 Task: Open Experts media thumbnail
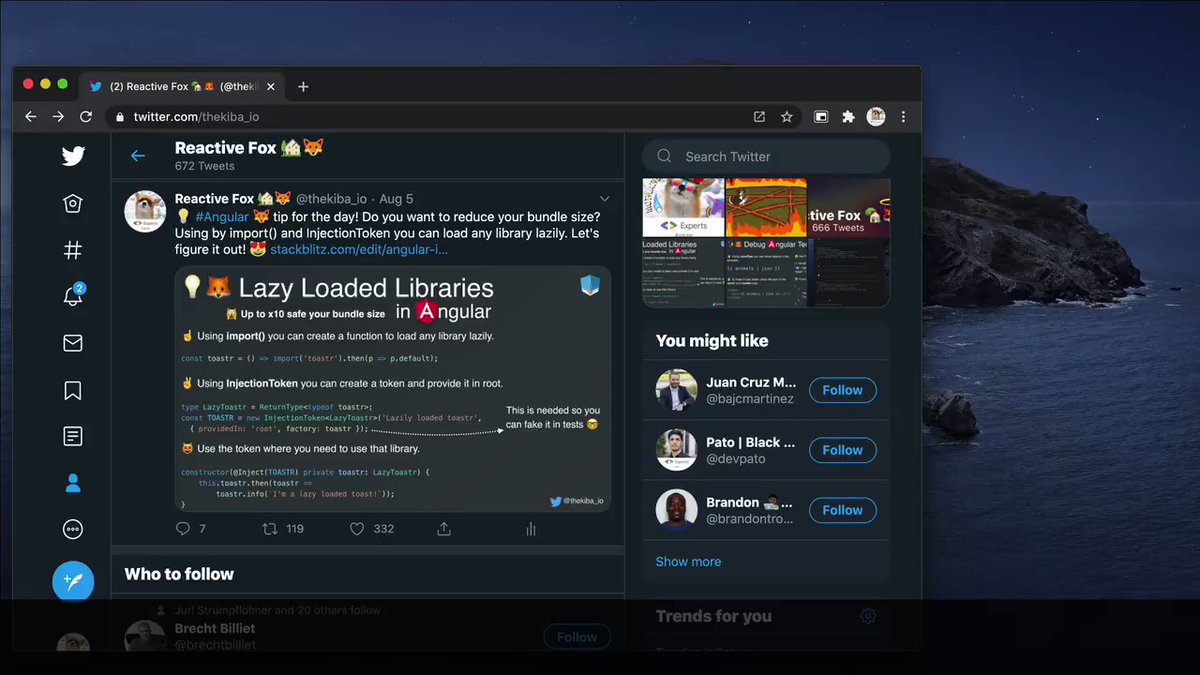click(682, 208)
